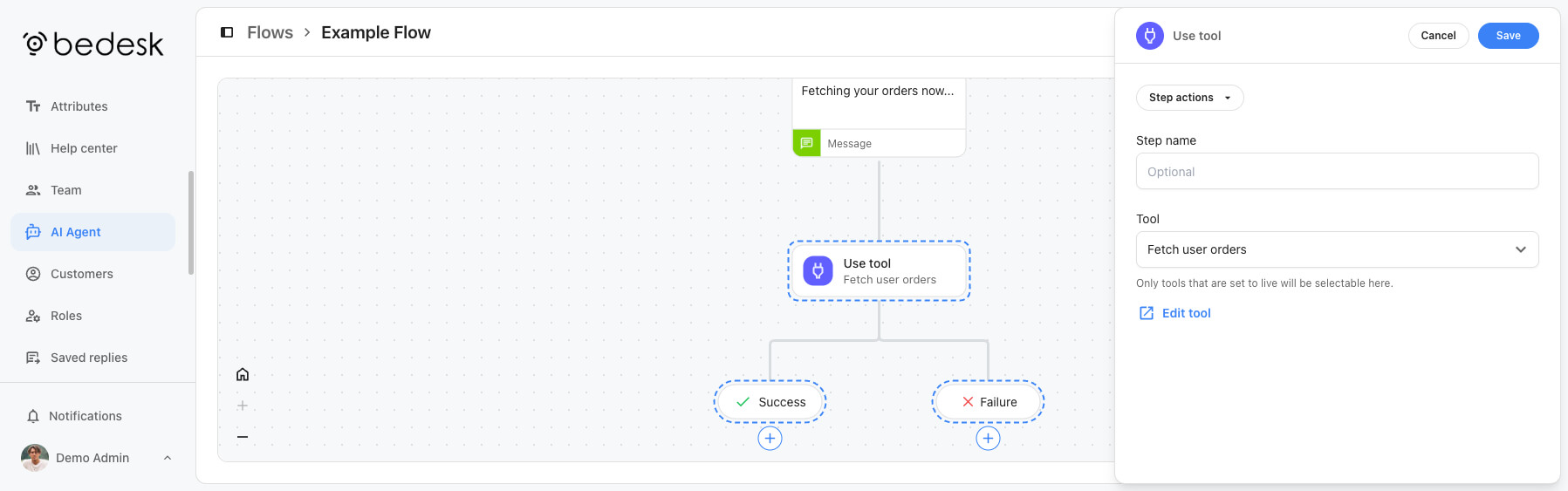Open the Step actions dropdown
1568x491 pixels.
pos(1189,98)
